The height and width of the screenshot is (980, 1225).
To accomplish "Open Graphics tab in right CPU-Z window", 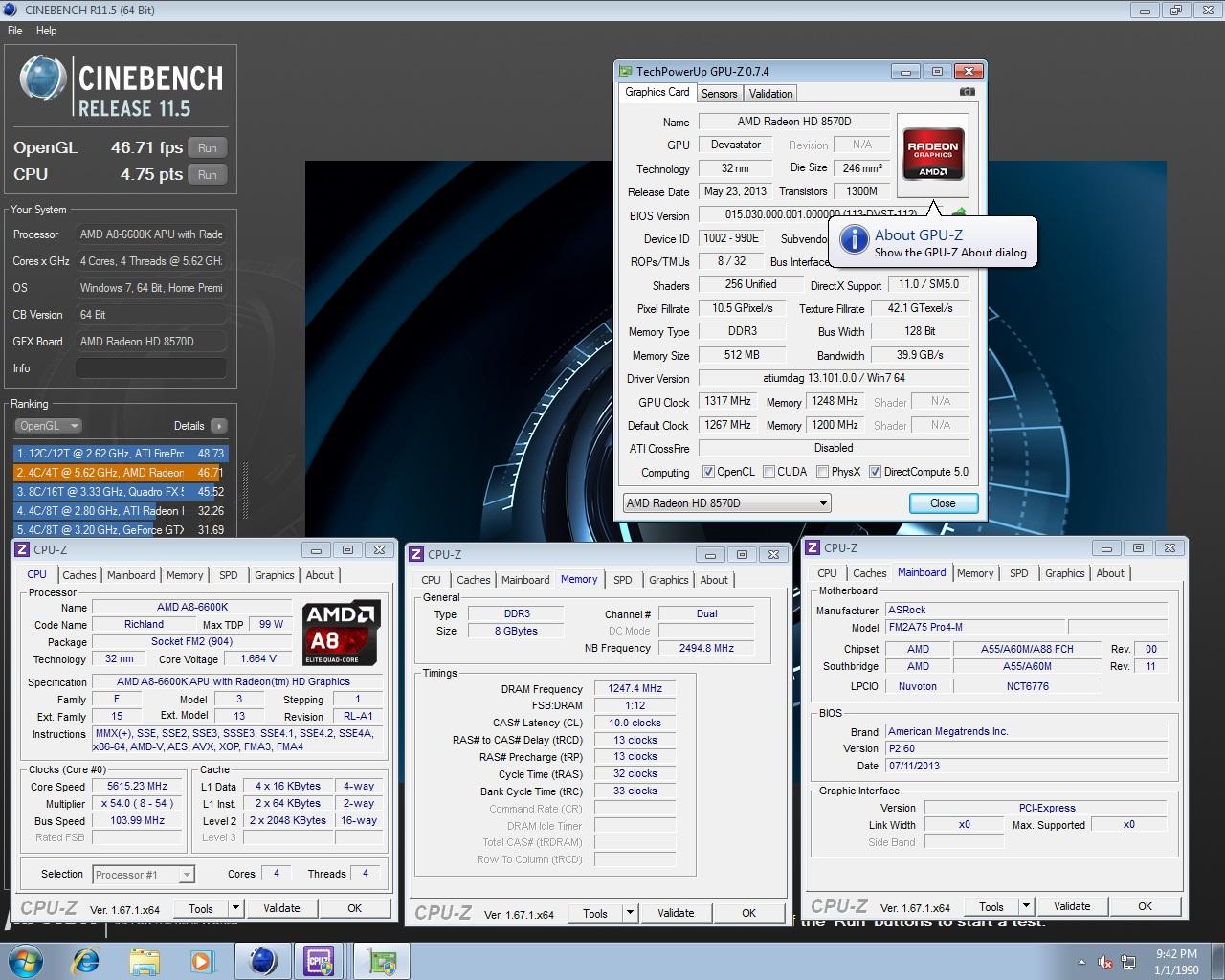I will coord(1064,573).
